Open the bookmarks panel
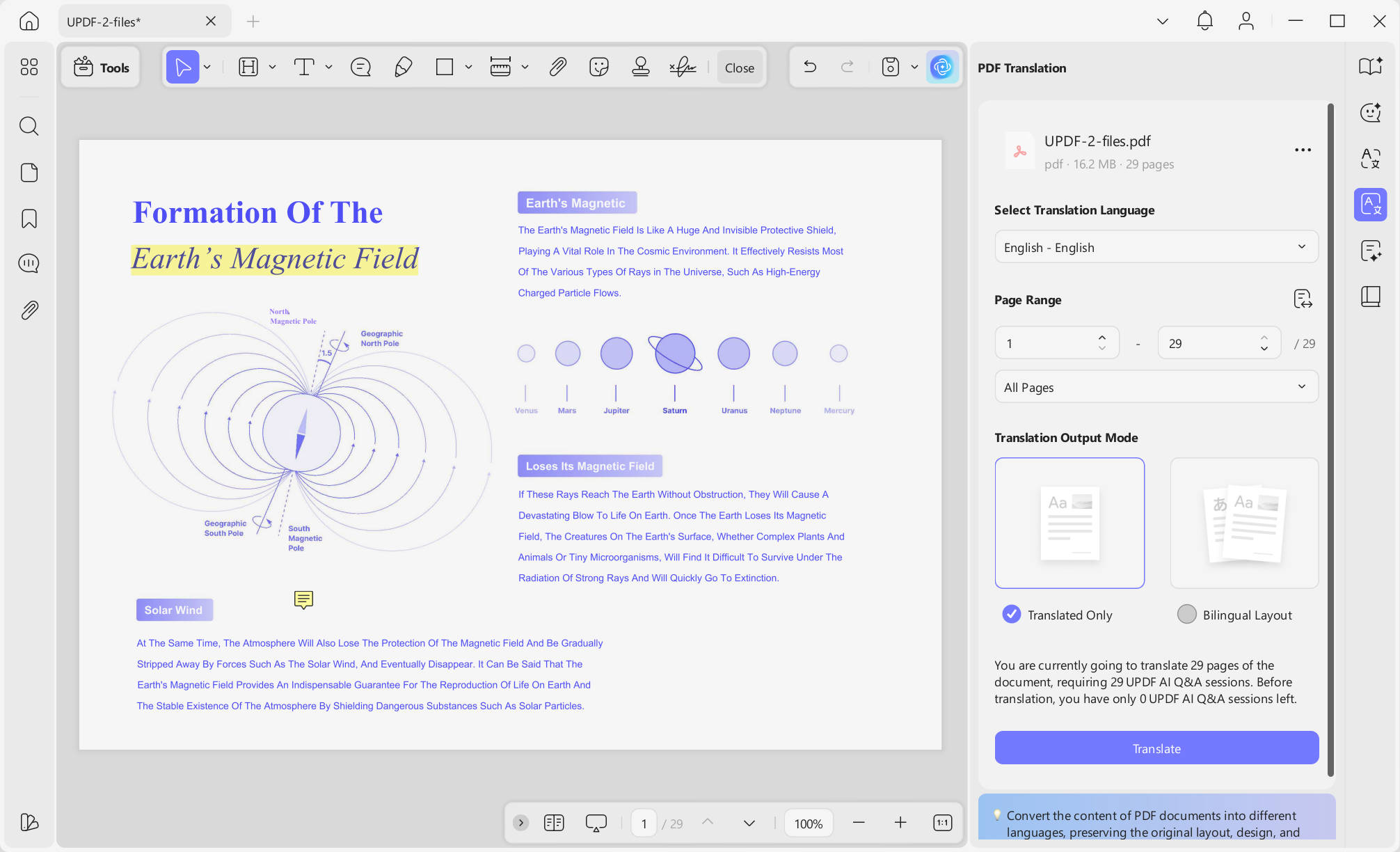The height and width of the screenshot is (852, 1400). (29, 219)
